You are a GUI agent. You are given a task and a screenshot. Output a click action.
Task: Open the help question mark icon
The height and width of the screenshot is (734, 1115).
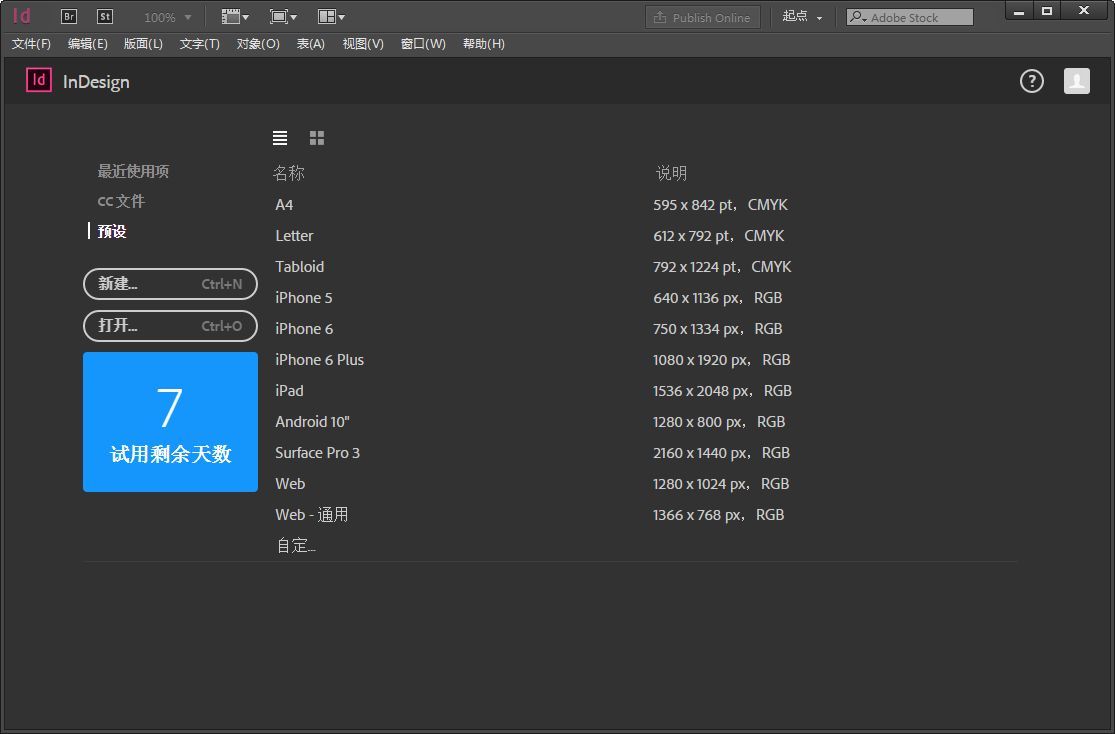(1031, 82)
